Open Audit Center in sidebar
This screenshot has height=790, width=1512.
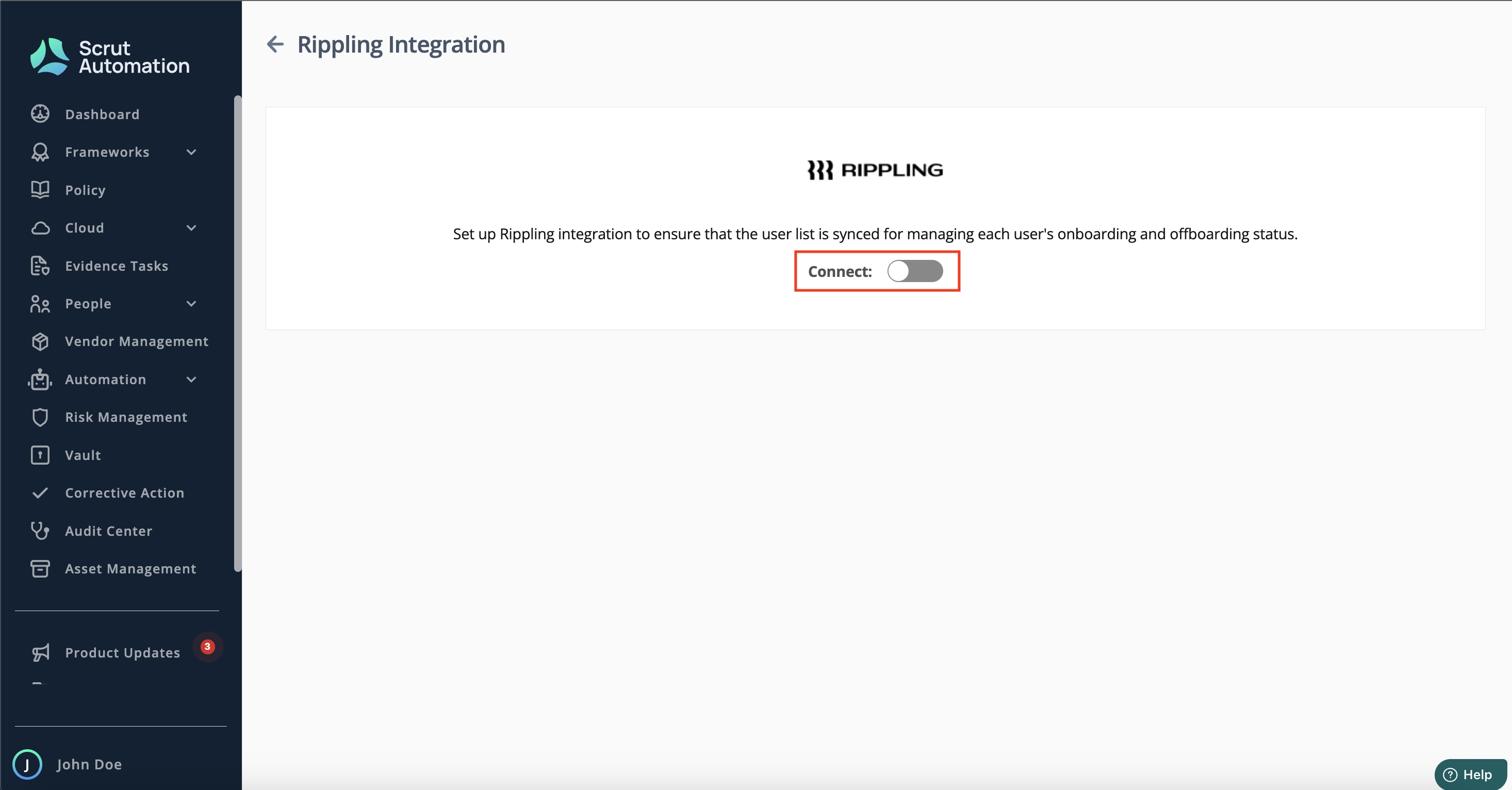(109, 531)
